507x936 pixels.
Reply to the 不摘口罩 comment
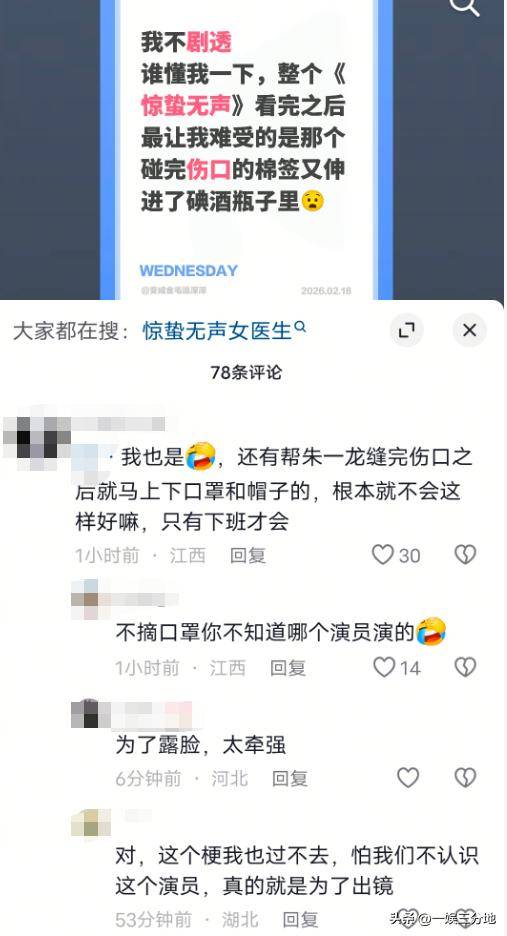288,667
